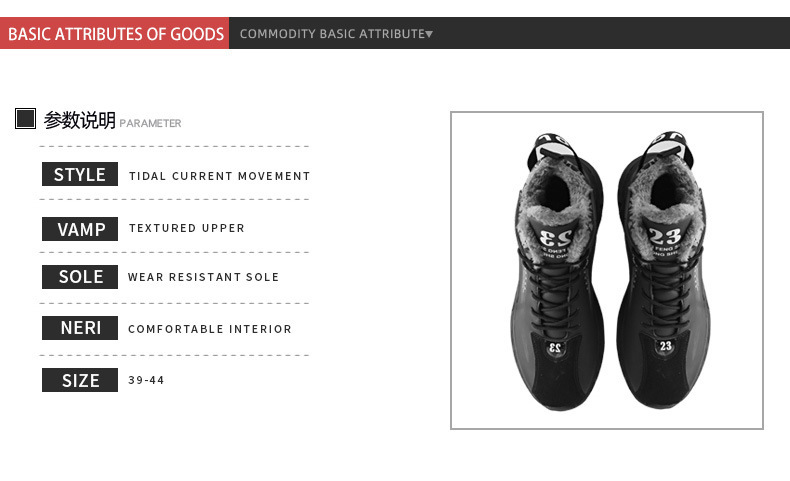Click the TEXTURED UPPER description
Screen dimensions: 790x481
click(186, 228)
